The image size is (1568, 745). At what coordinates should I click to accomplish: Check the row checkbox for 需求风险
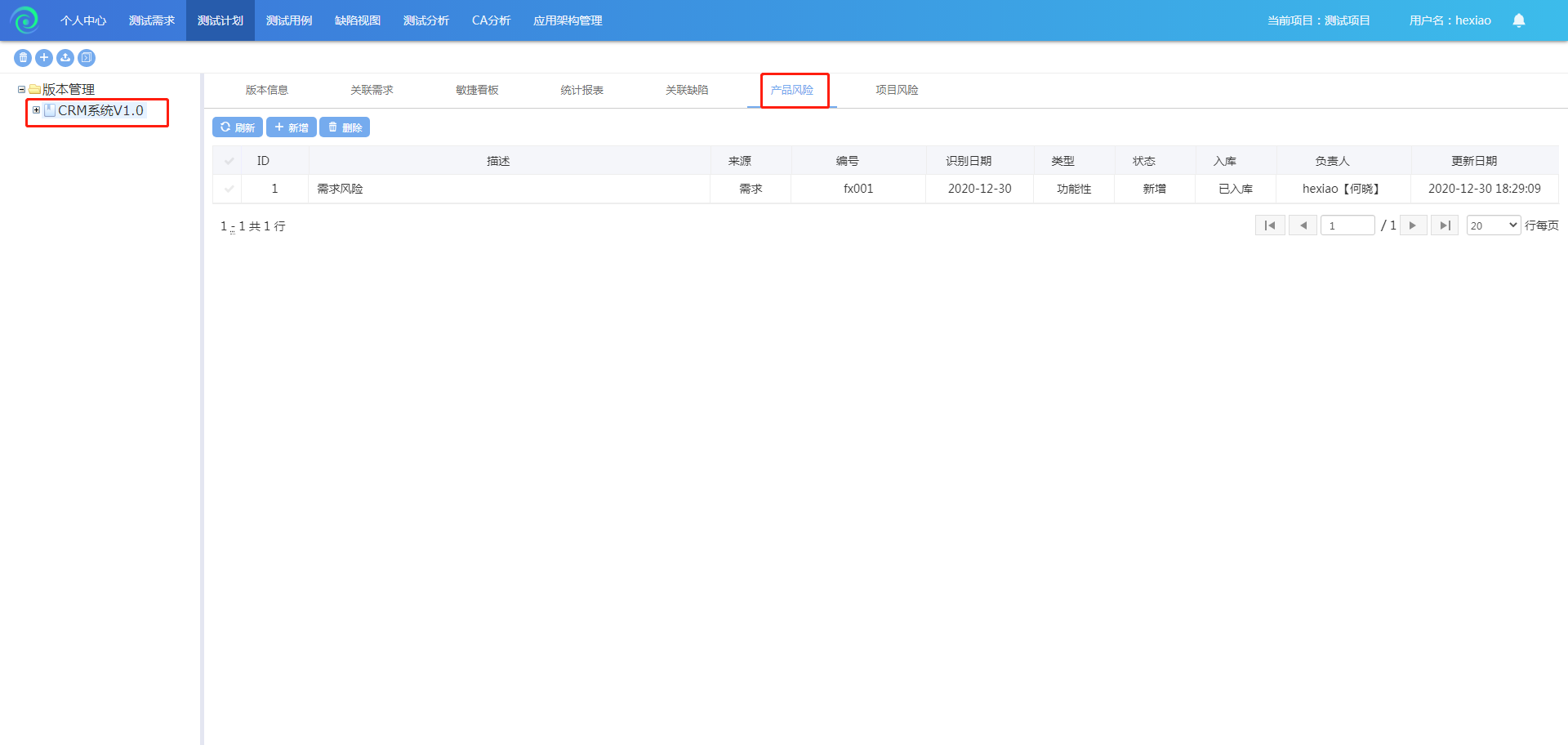coord(229,189)
